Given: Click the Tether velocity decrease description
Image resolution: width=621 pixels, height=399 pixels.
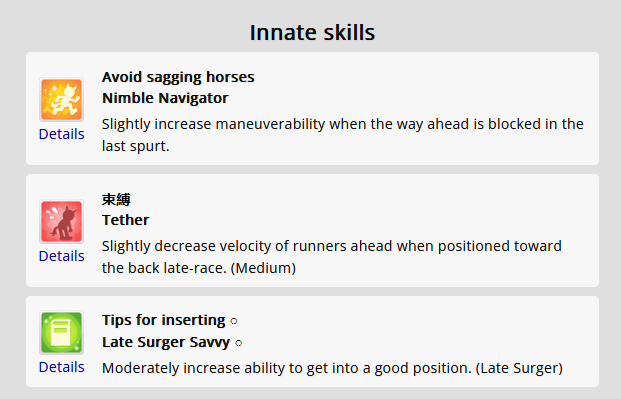Looking at the screenshot, I should click(x=332, y=257).
